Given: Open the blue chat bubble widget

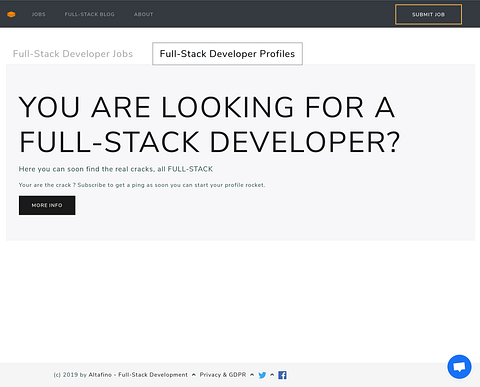Looking at the screenshot, I should pos(459,367).
